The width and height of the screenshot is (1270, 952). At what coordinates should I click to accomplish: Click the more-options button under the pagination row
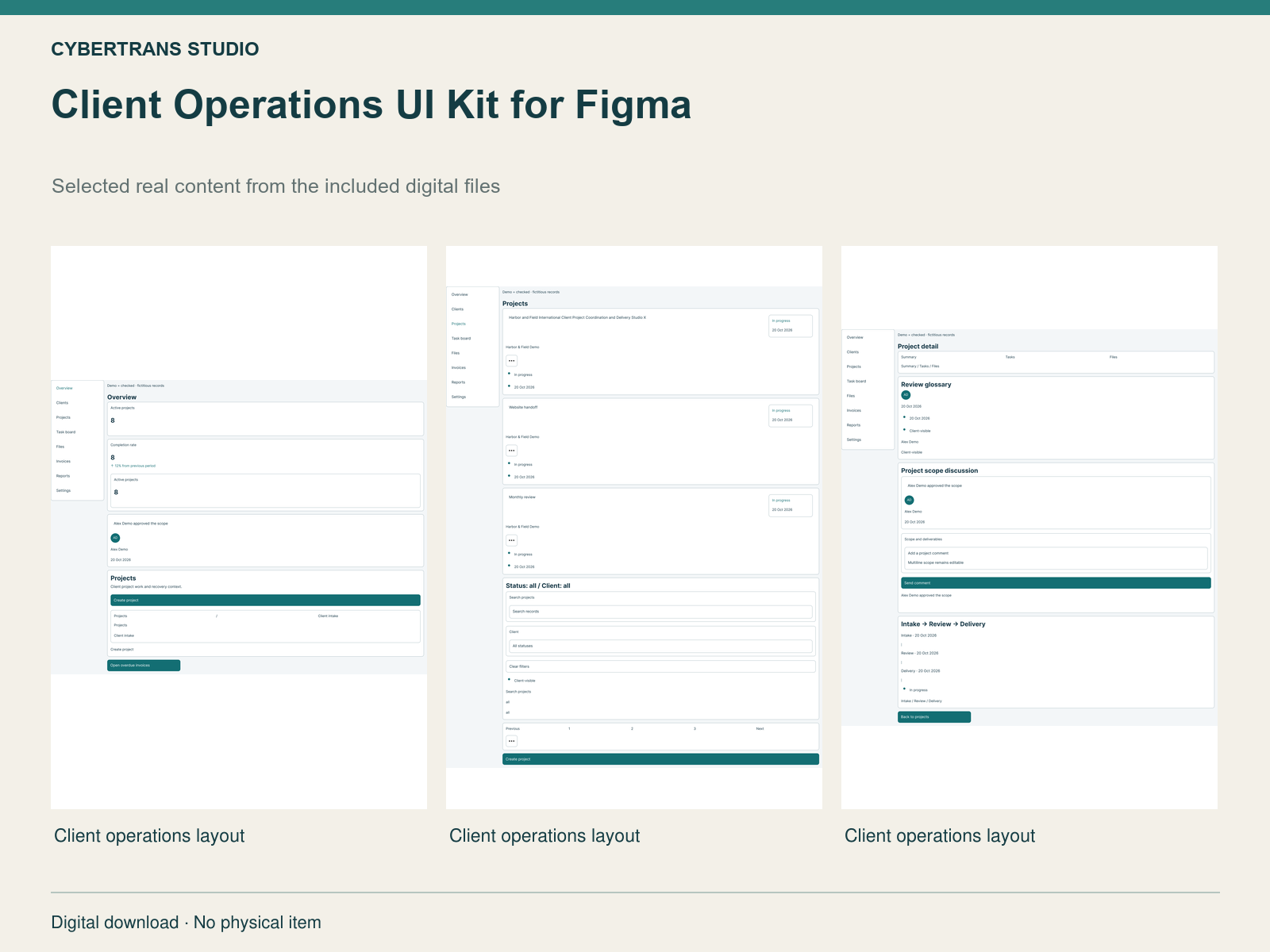[x=512, y=742]
